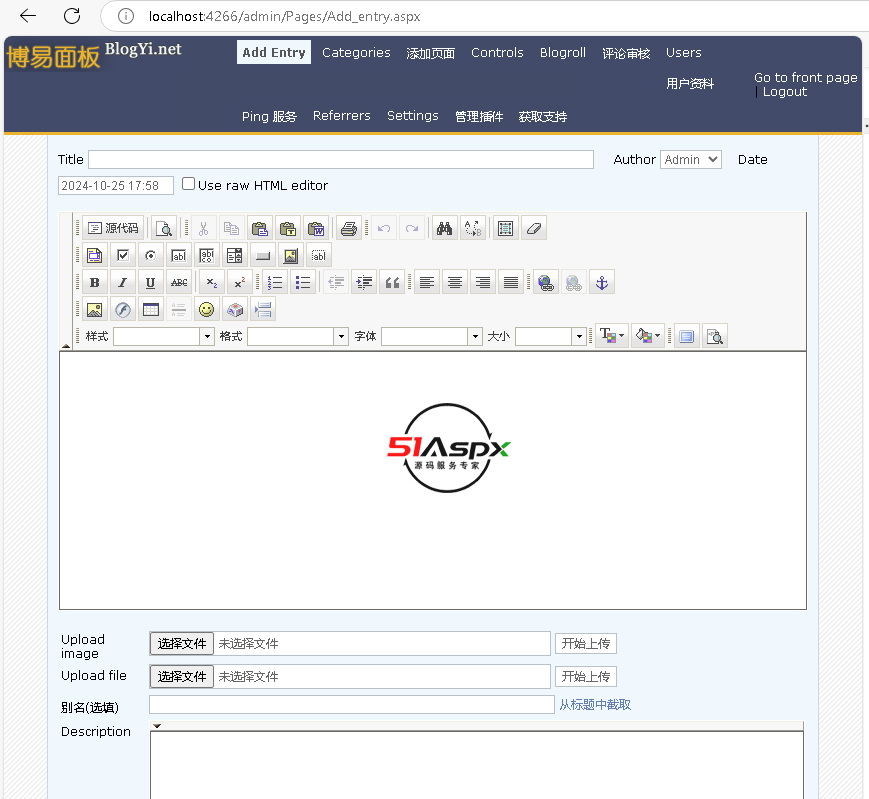Open the background color picker
This screenshot has height=799, width=869.
(x=647, y=336)
